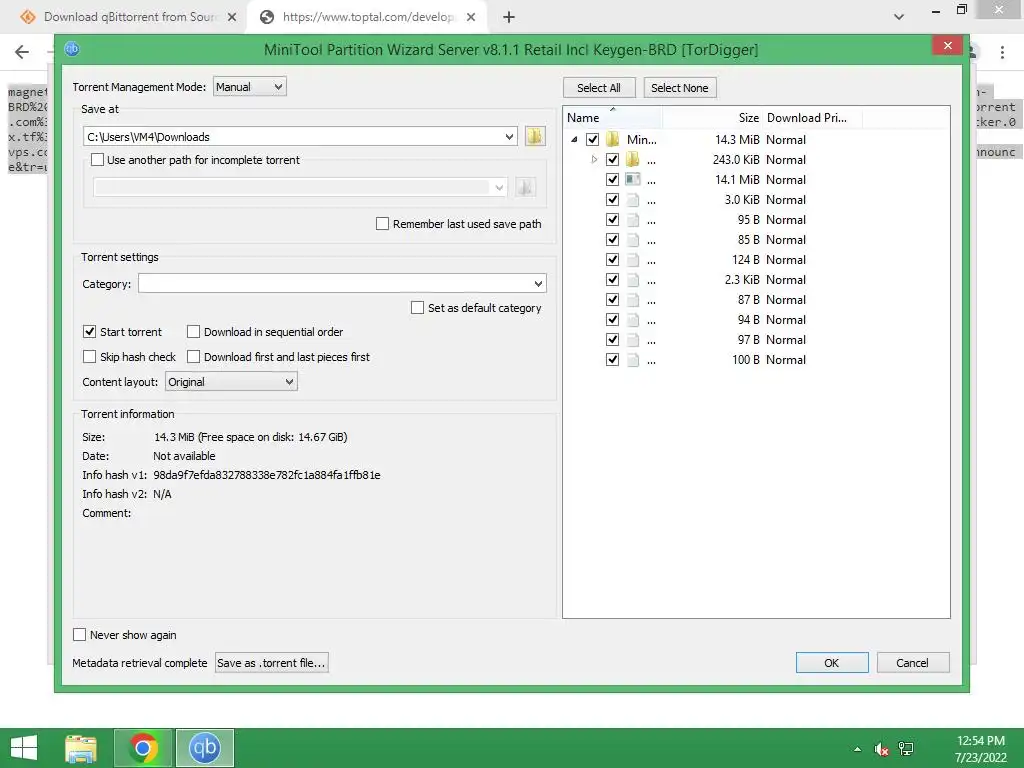The width and height of the screenshot is (1024, 768).
Task: Enable Skip hash check
Action: tap(89, 357)
